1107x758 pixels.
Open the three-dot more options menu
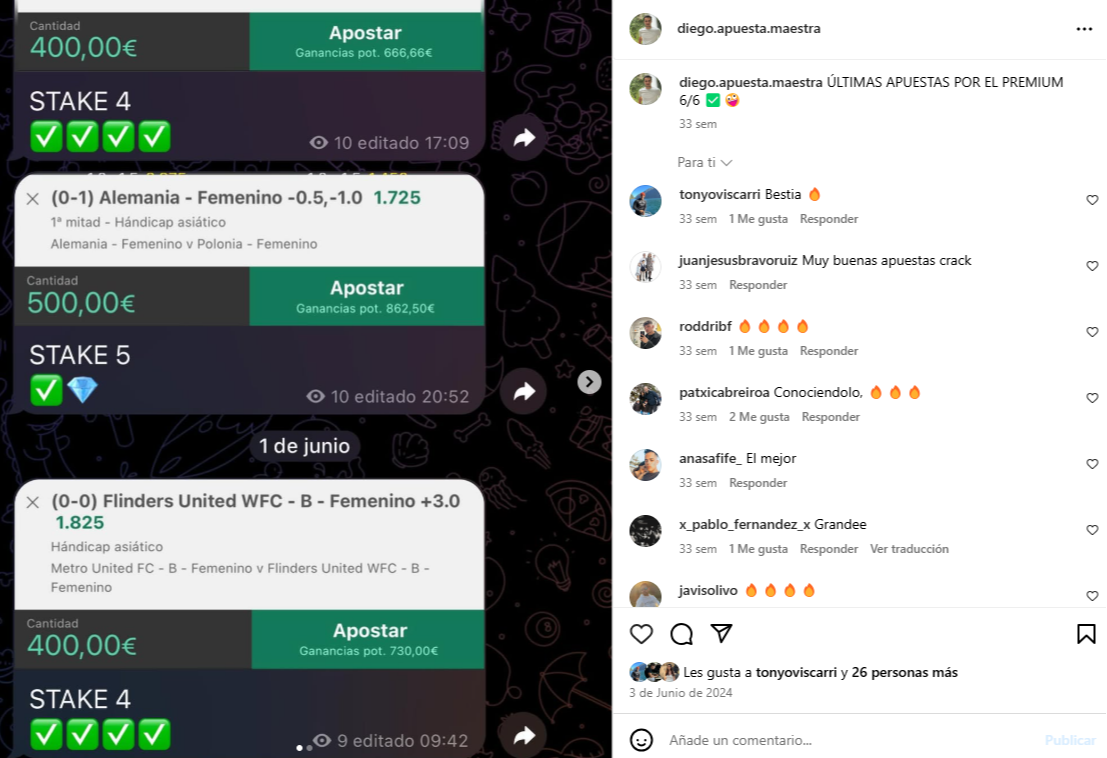(1084, 29)
